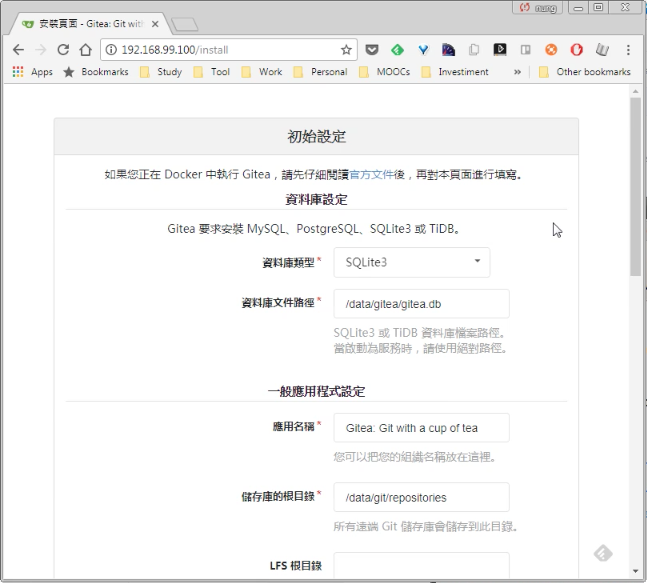Image resolution: width=647 pixels, height=583 pixels.
Task: Select the 安裝頁面 Gitea tab
Action: point(88,24)
